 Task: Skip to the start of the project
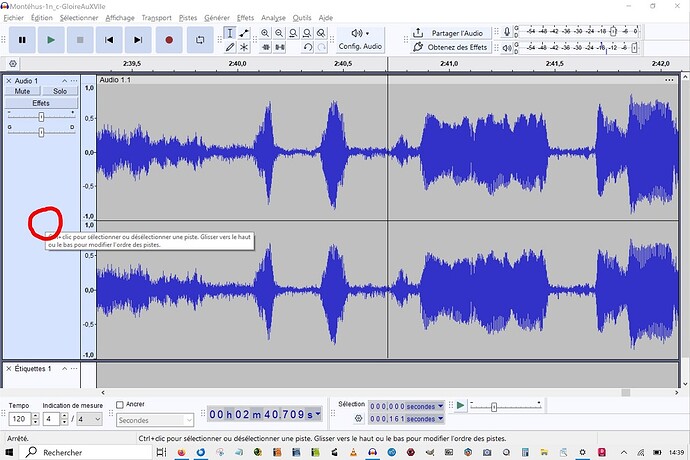(x=110, y=40)
